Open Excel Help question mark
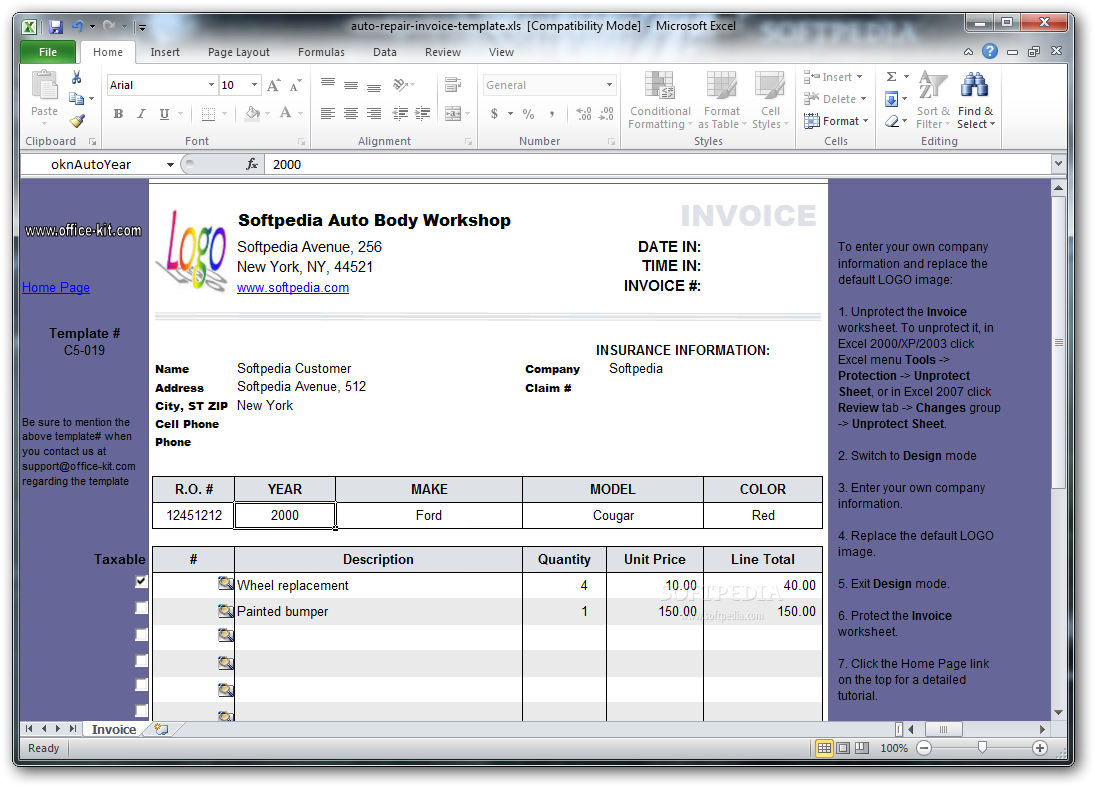Viewport: 1095px width, 787px height. click(990, 51)
